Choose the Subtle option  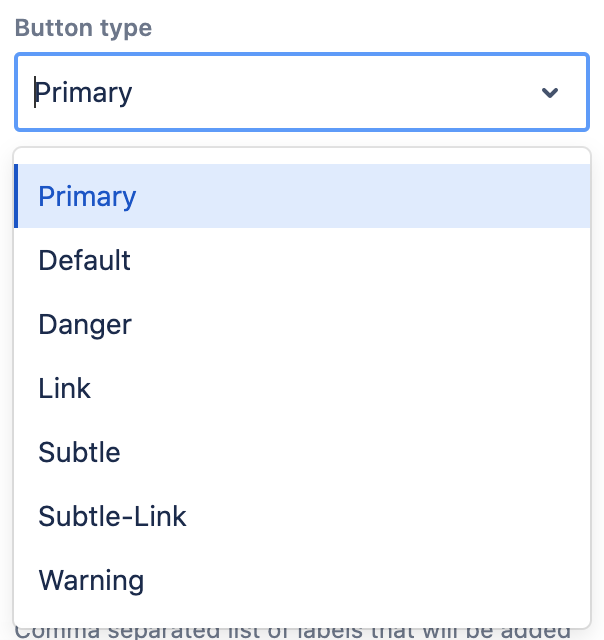(x=79, y=452)
